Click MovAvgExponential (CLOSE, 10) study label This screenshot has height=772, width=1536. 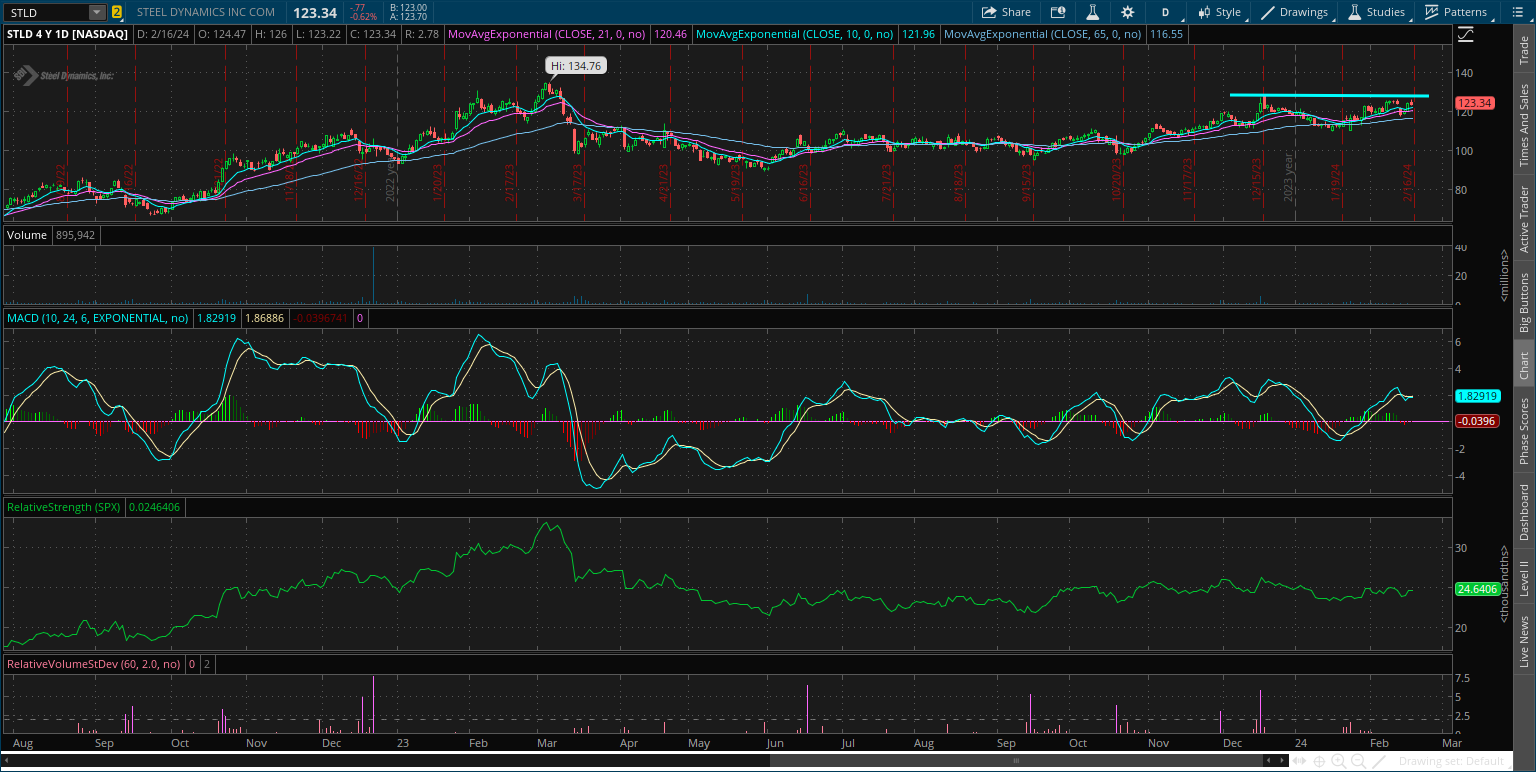[x=795, y=34]
